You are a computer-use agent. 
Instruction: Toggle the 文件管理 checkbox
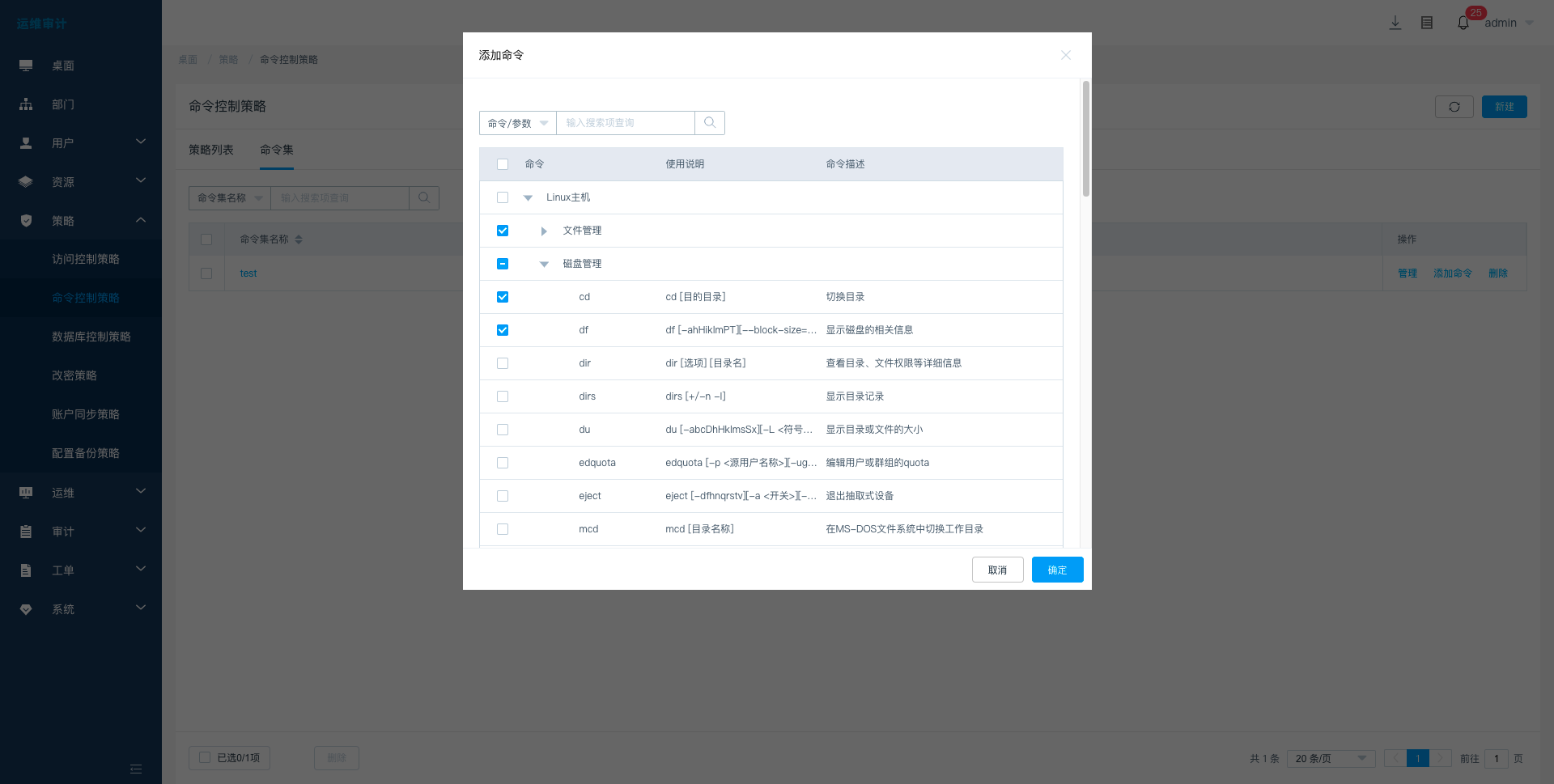(503, 231)
